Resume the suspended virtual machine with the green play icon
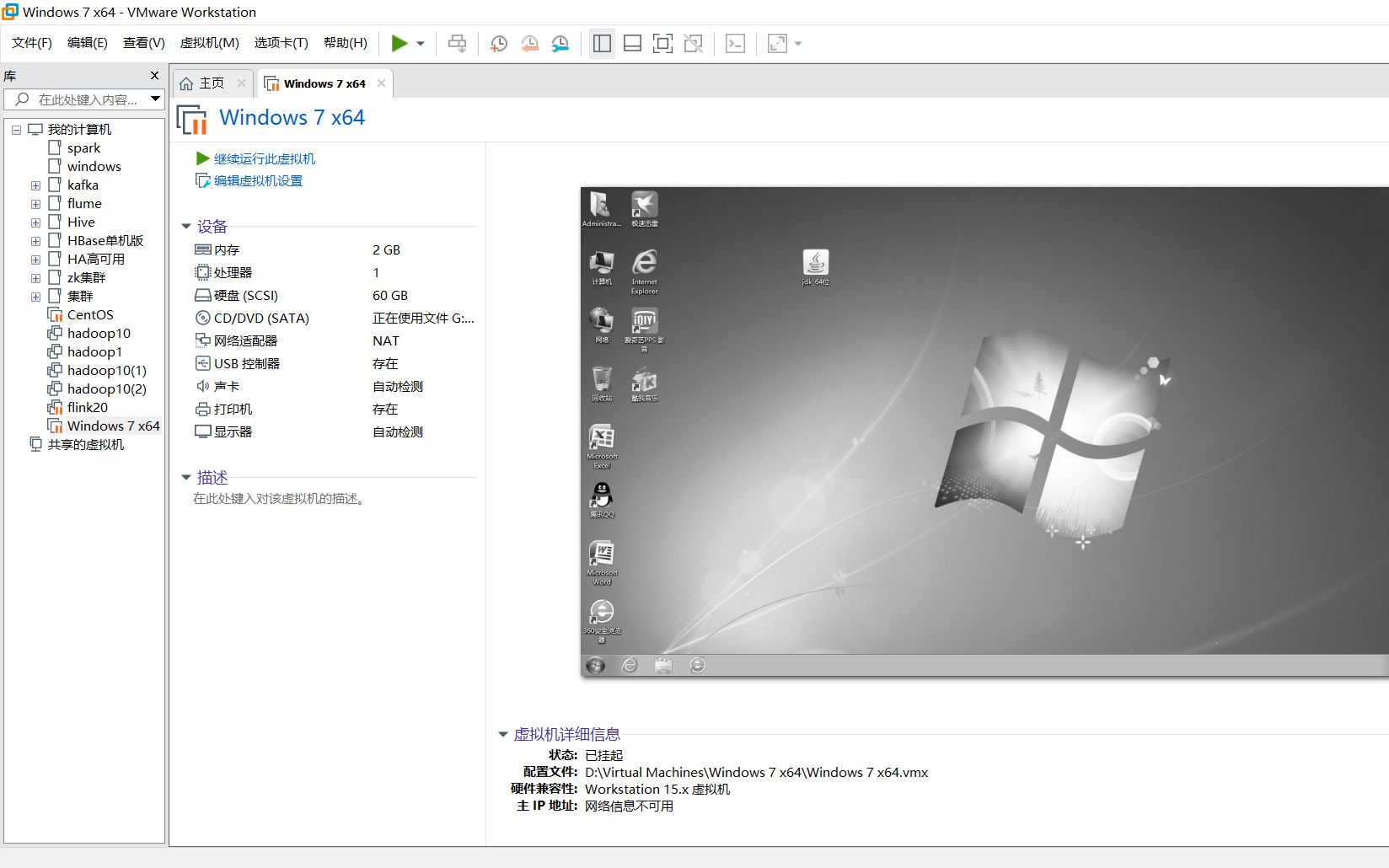This screenshot has height=868, width=1389. tap(400, 43)
